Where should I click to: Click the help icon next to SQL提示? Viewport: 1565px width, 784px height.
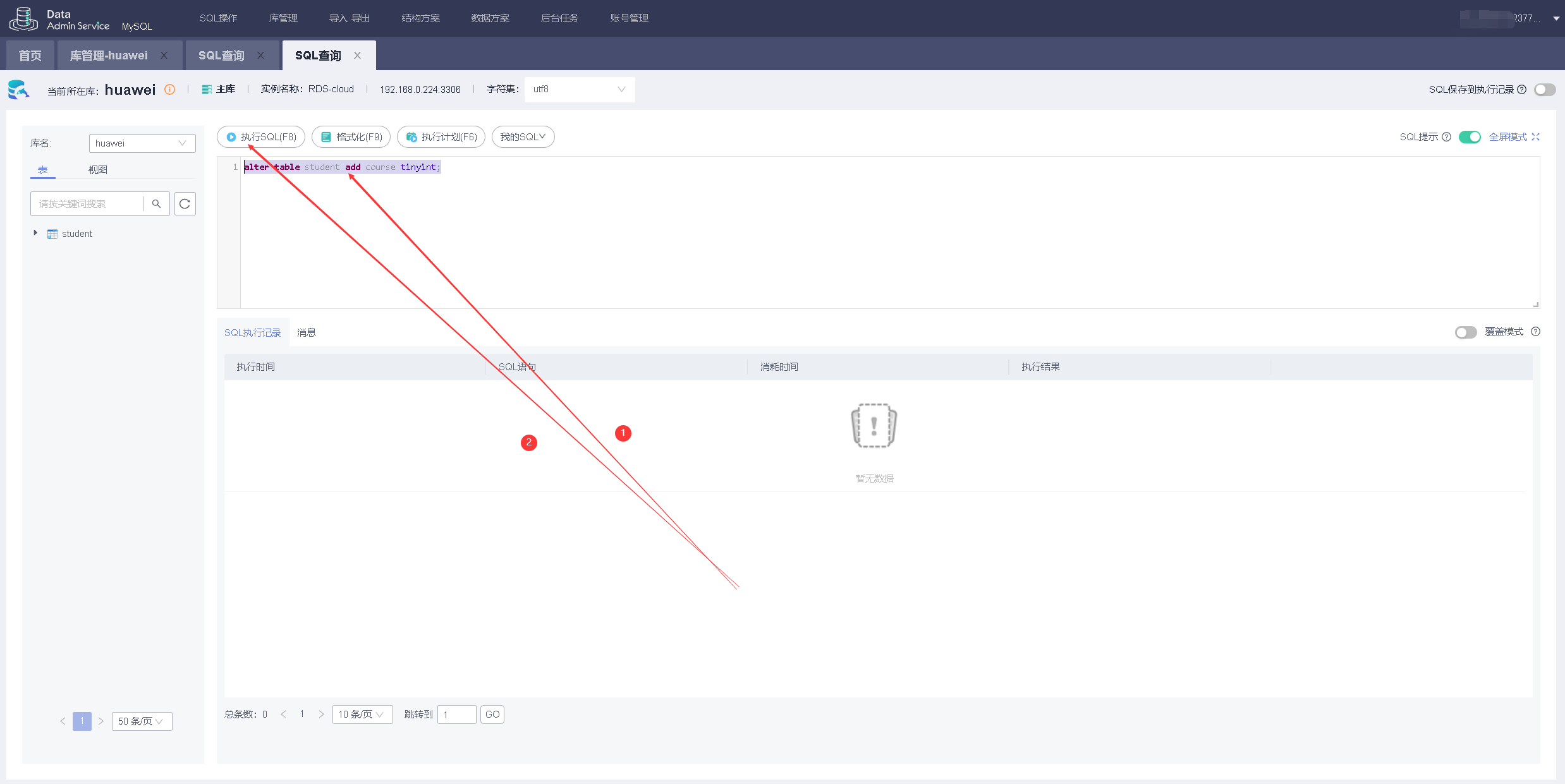(x=1446, y=137)
